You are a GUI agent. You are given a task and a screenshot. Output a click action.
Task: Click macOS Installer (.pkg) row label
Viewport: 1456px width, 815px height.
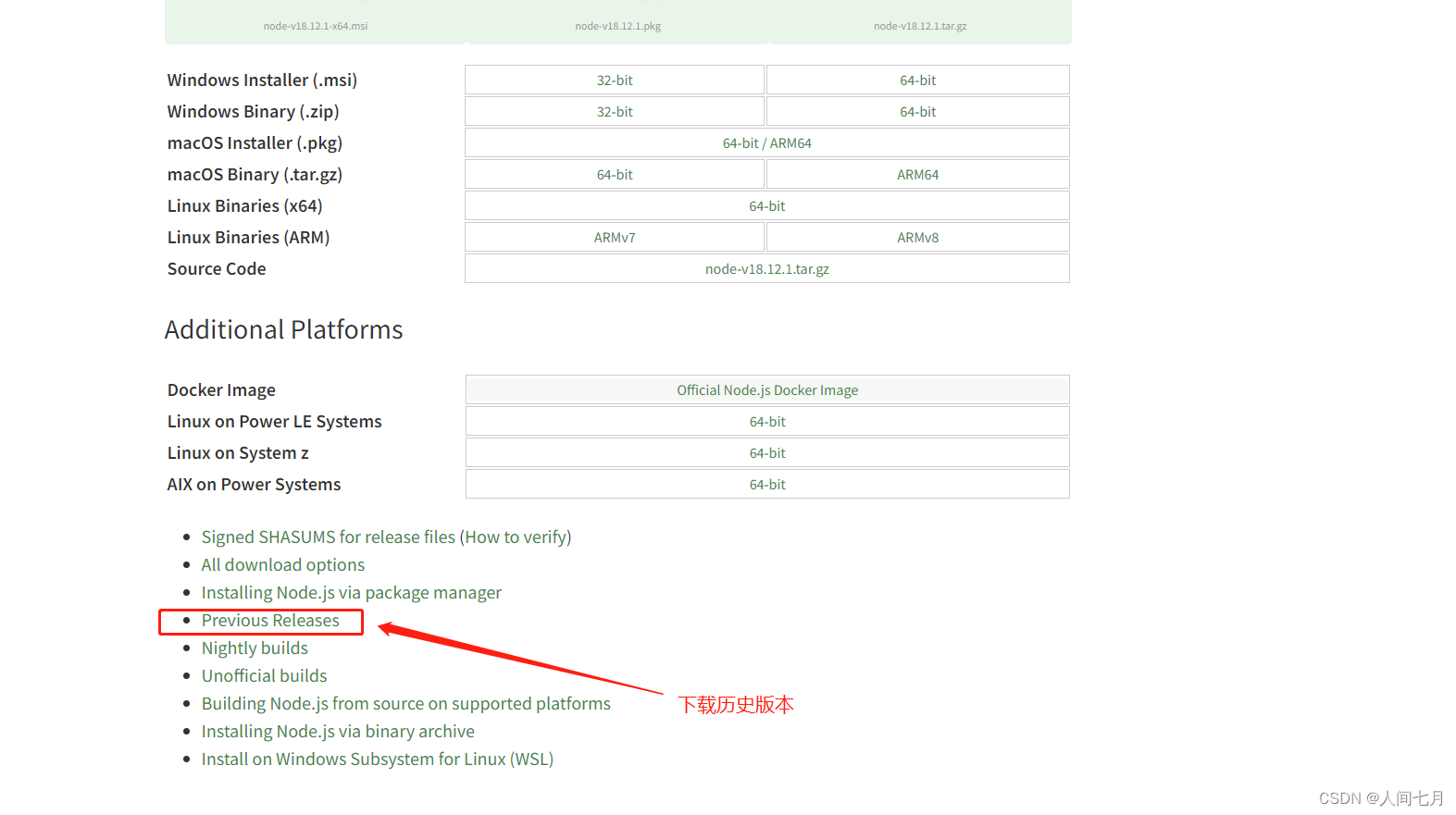[x=255, y=143]
